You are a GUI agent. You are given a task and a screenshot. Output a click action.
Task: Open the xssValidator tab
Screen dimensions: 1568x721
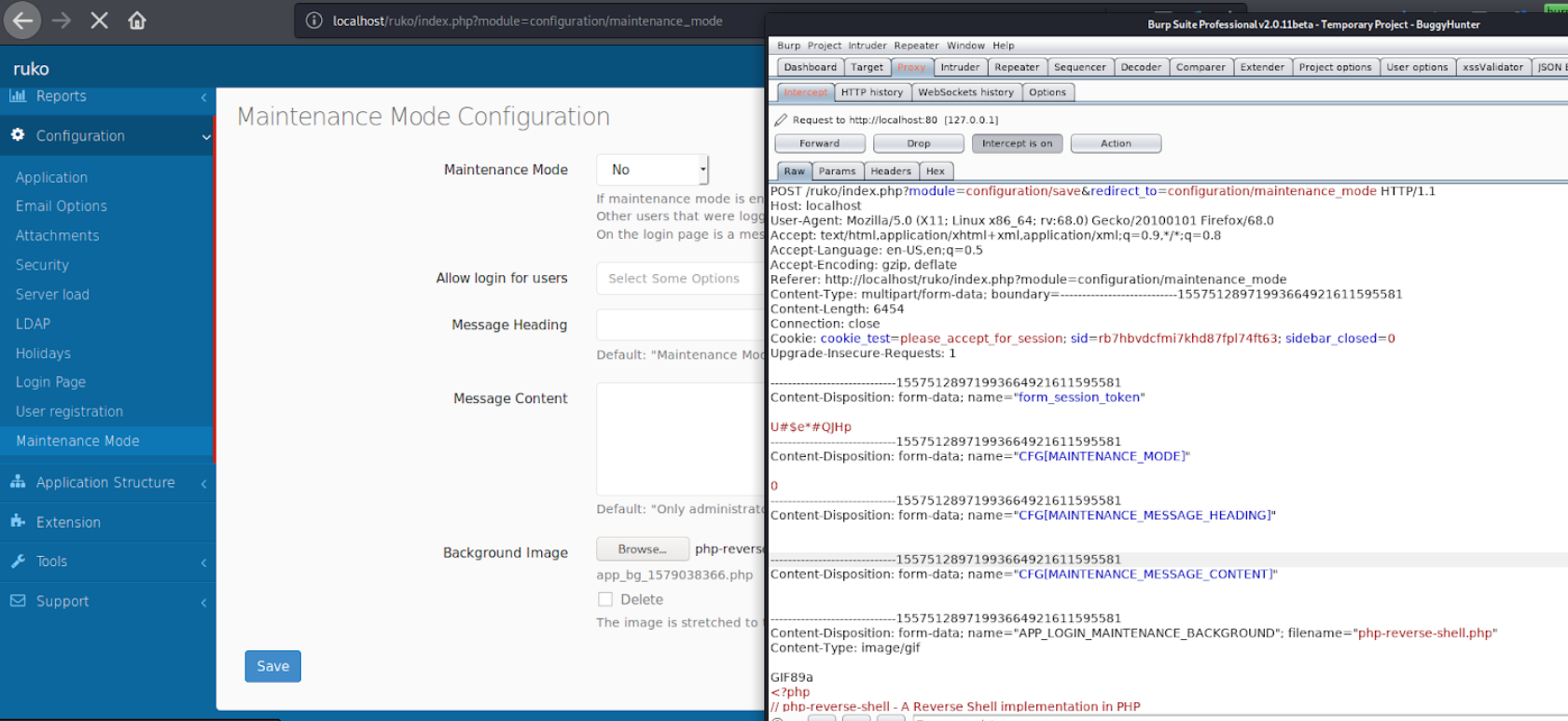coord(1492,67)
